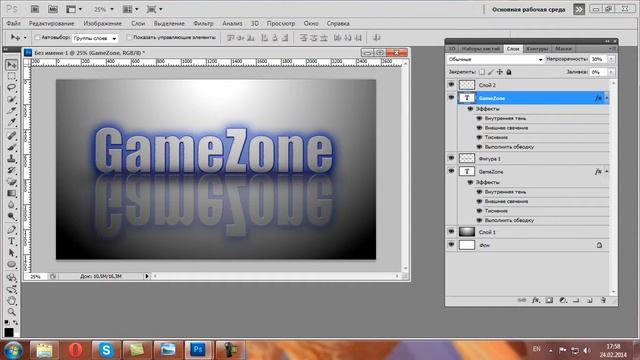Click the Windows Start button
This screenshot has width=640, height=360.
[13, 350]
